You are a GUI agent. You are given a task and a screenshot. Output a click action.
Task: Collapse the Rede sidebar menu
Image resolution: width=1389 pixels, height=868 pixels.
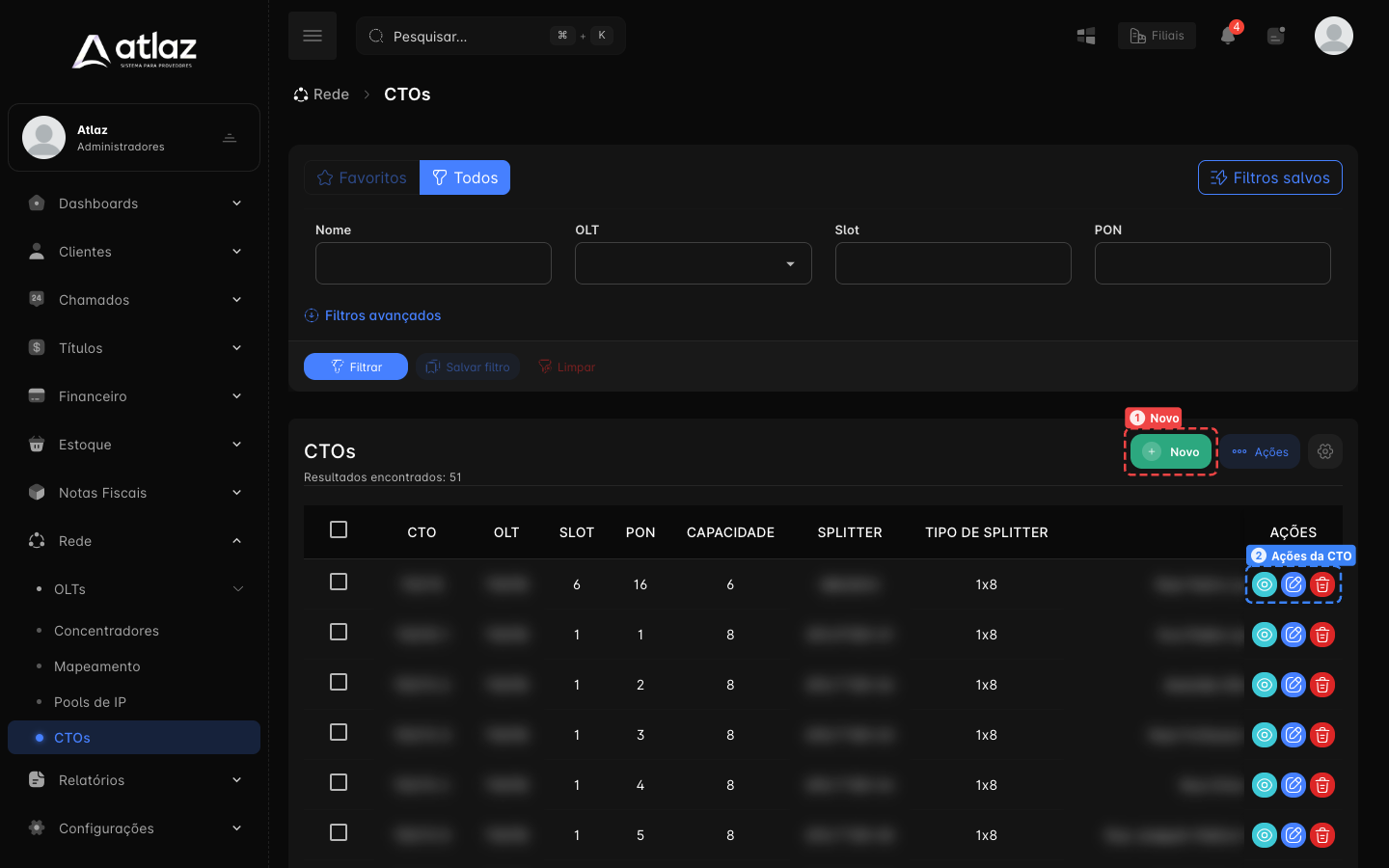tap(134, 541)
